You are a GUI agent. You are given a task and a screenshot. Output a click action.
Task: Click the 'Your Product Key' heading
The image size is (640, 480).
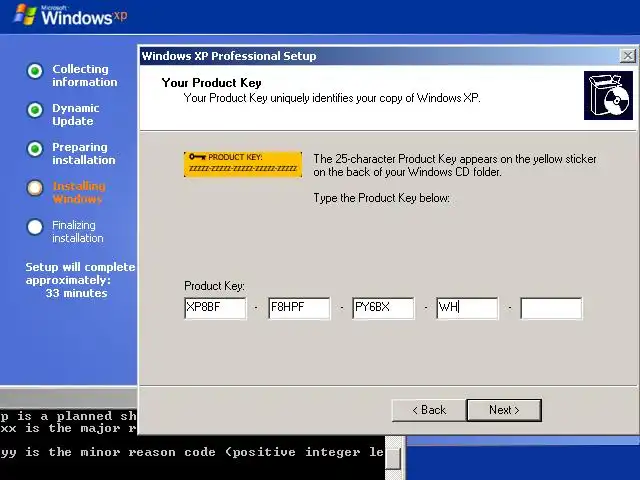coord(211,83)
